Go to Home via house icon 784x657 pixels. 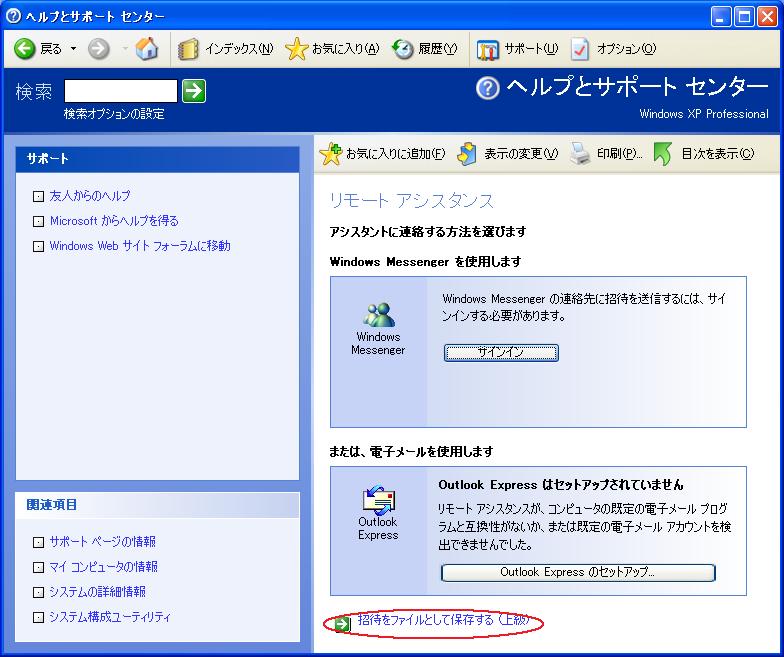[147, 49]
